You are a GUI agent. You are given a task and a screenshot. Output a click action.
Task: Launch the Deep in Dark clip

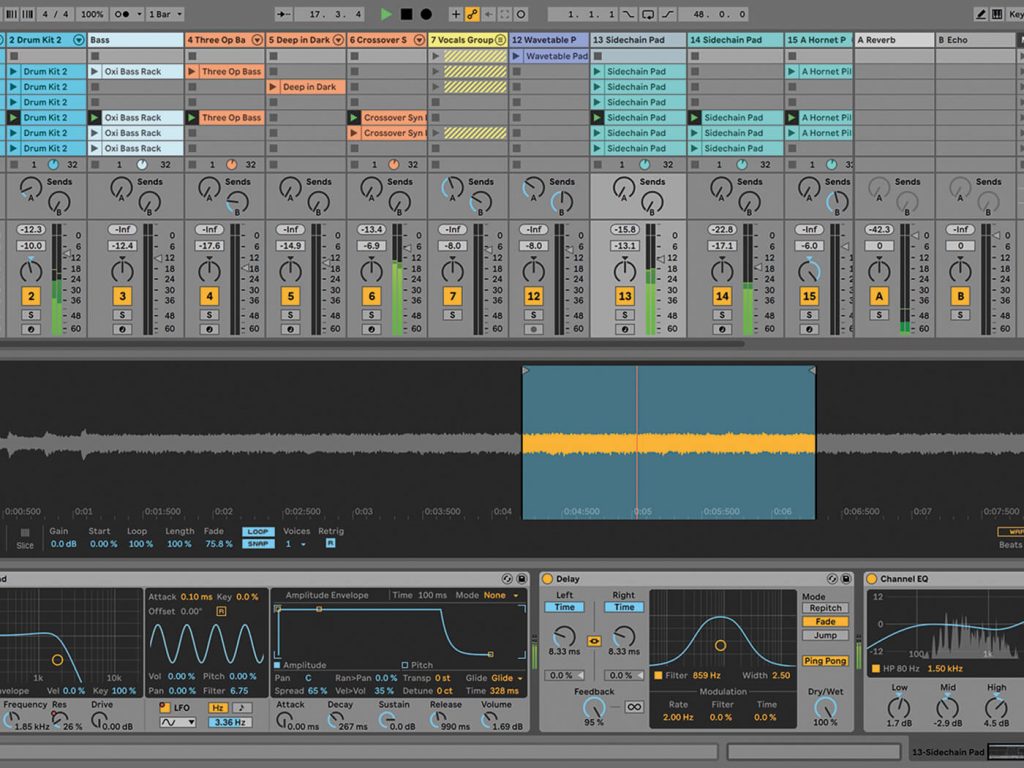click(276, 87)
